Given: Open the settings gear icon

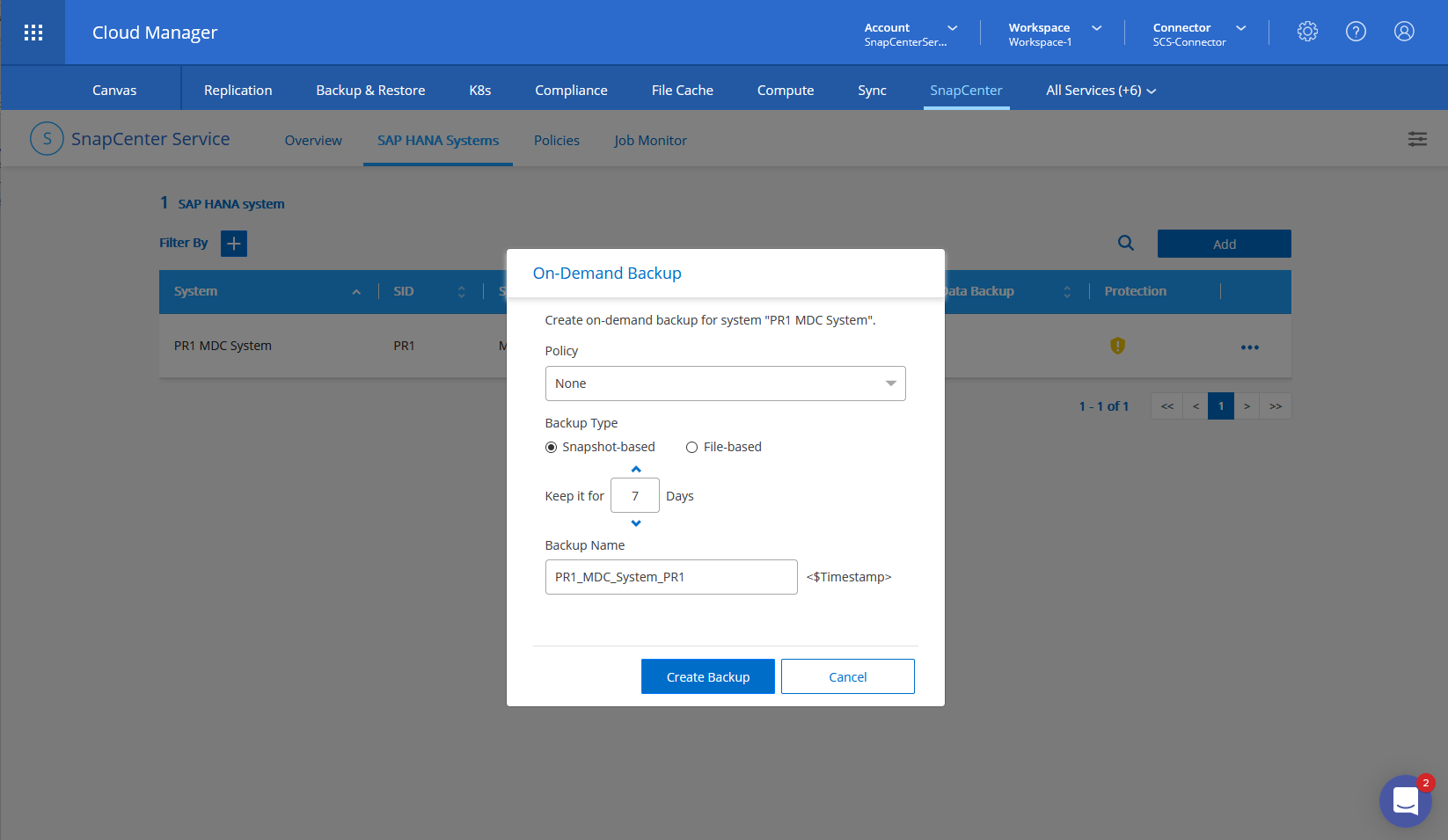Looking at the screenshot, I should click(x=1307, y=32).
